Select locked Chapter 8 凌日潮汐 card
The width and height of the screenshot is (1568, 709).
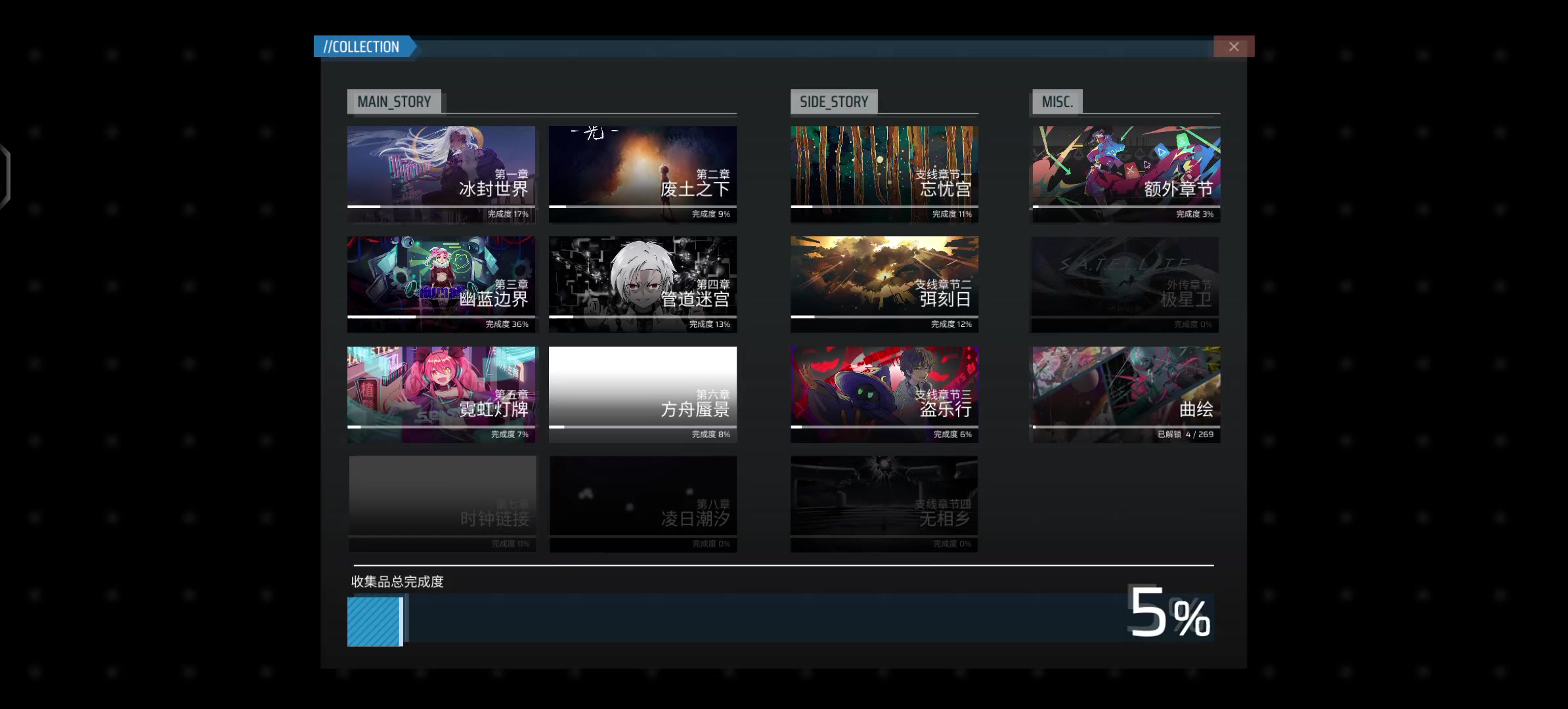point(643,504)
